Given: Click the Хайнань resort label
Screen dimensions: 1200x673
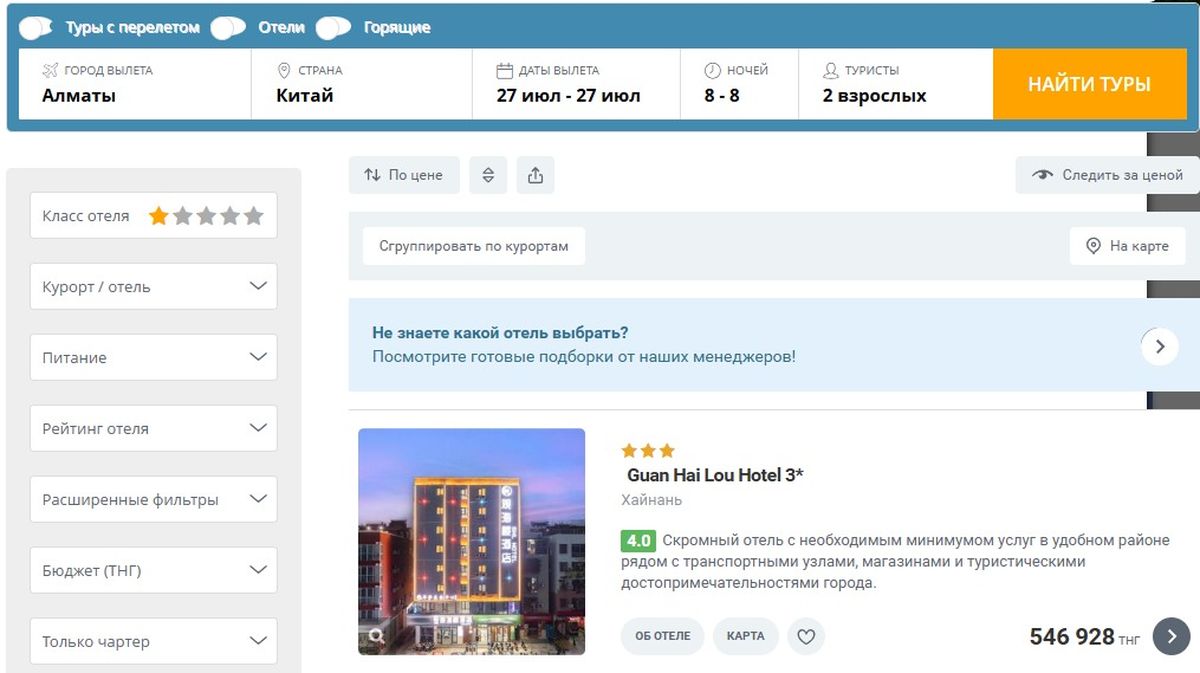Looking at the screenshot, I should (x=651, y=500).
